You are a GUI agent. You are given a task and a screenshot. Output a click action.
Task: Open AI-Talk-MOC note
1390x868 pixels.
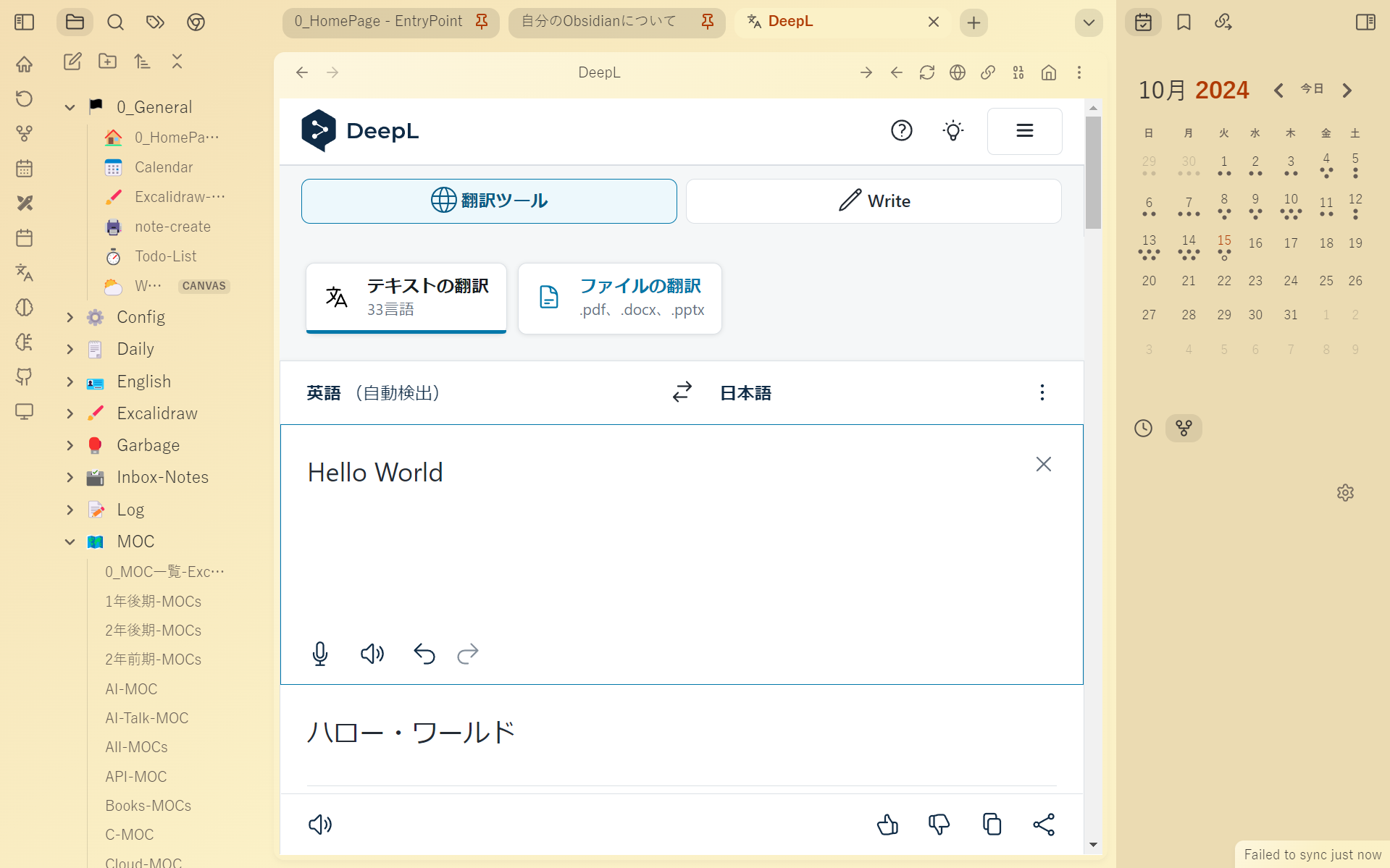coord(146,718)
